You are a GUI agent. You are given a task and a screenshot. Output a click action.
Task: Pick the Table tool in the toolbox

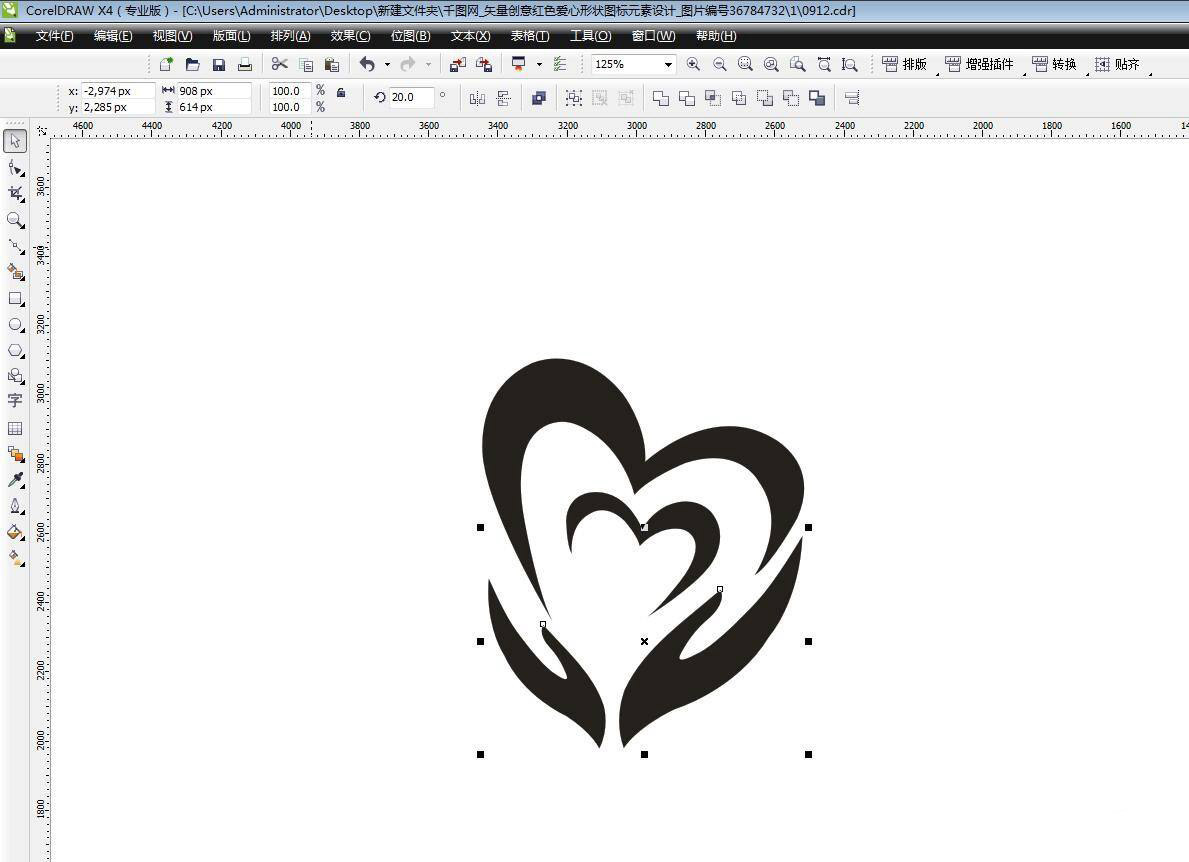pyautogui.click(x=15, y=428)
